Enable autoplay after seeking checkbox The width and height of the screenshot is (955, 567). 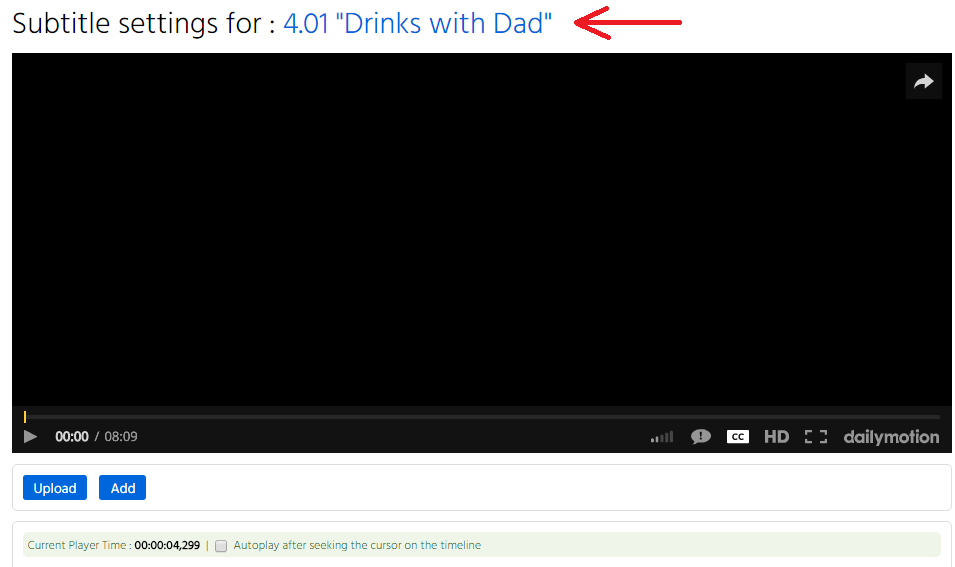(x=221, y=546)
